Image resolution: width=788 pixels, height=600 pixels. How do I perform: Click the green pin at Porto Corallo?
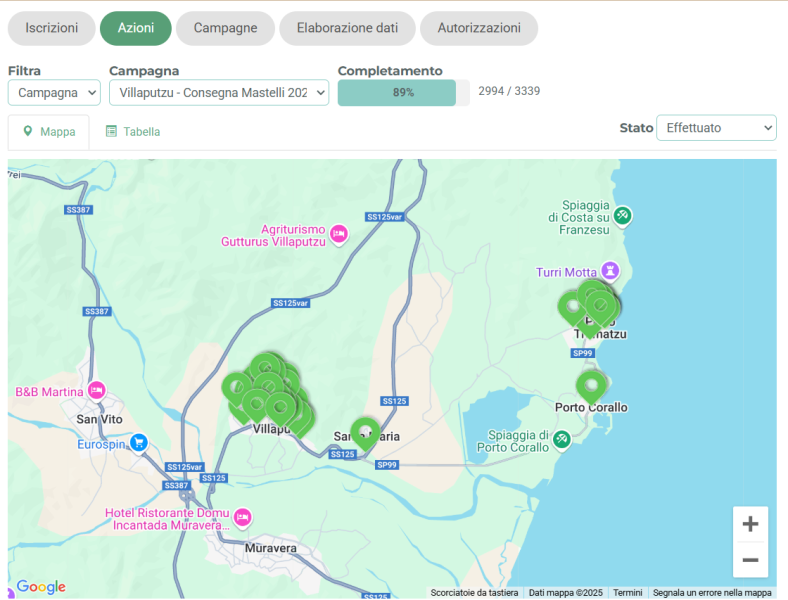click(591, 385)
